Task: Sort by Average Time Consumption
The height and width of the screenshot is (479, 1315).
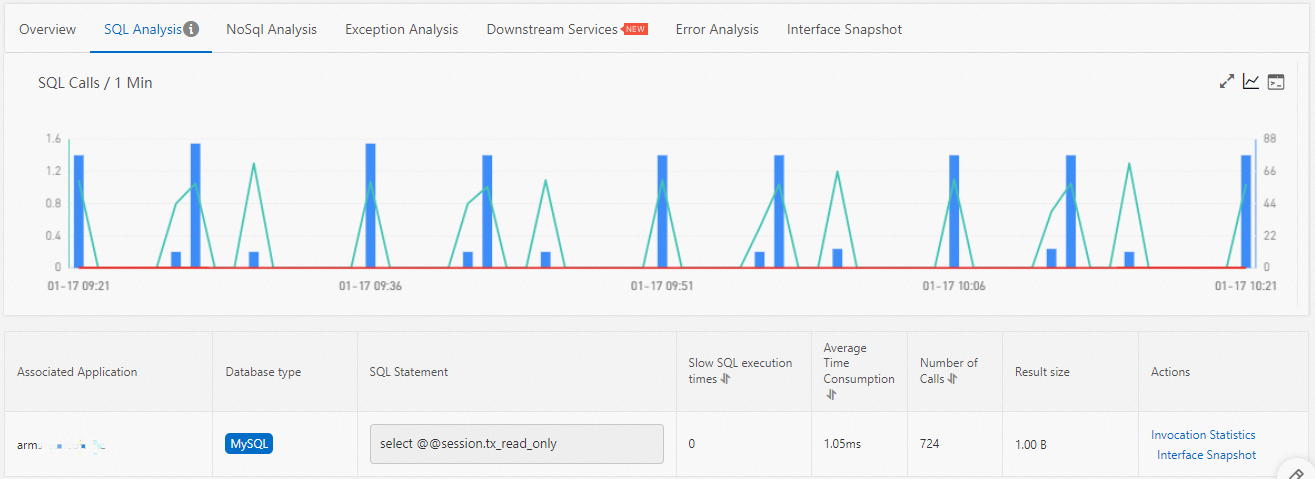Action: point(831,394)
